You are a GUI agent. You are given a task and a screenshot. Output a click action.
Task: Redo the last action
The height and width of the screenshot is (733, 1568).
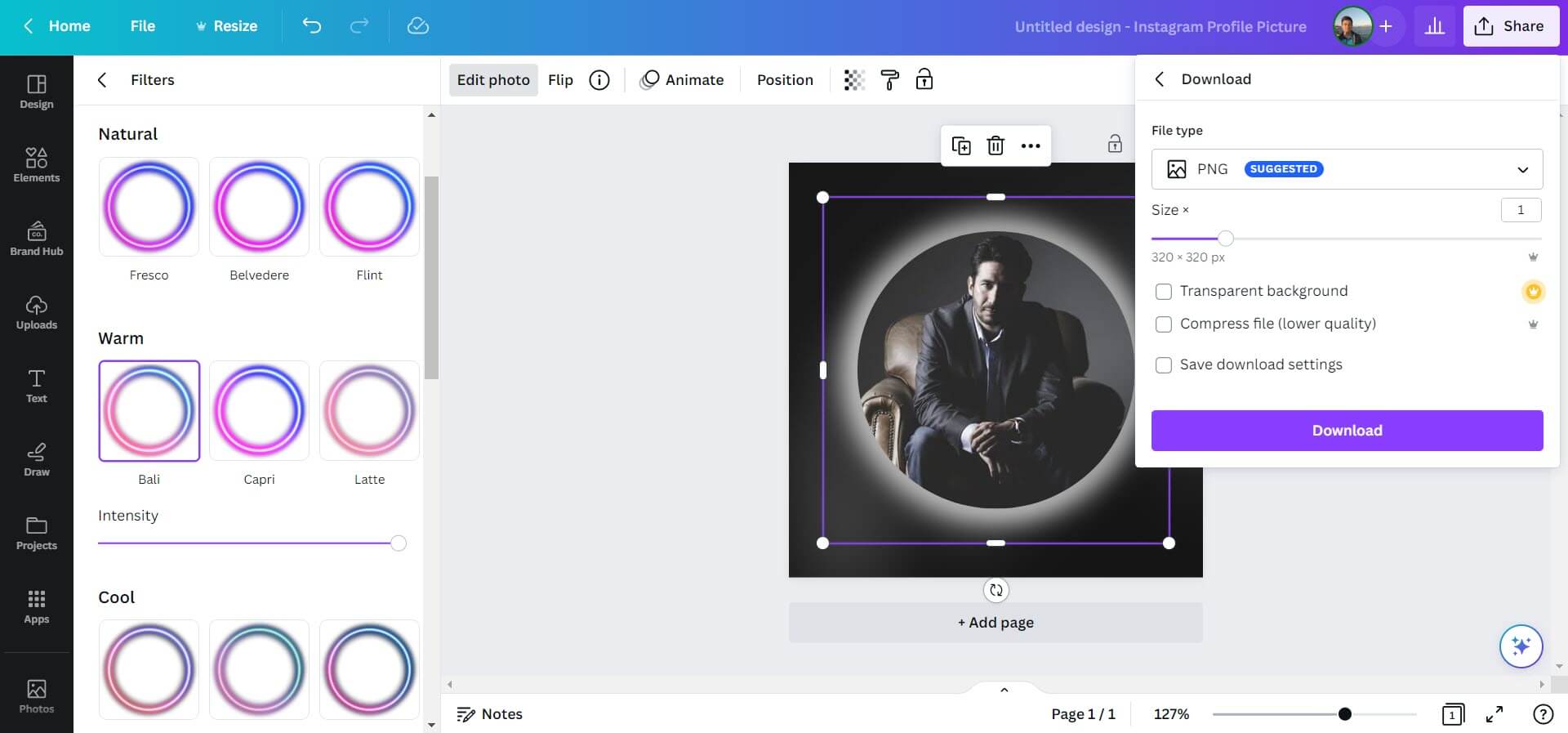pyautogui.click(x=359, y=26)
